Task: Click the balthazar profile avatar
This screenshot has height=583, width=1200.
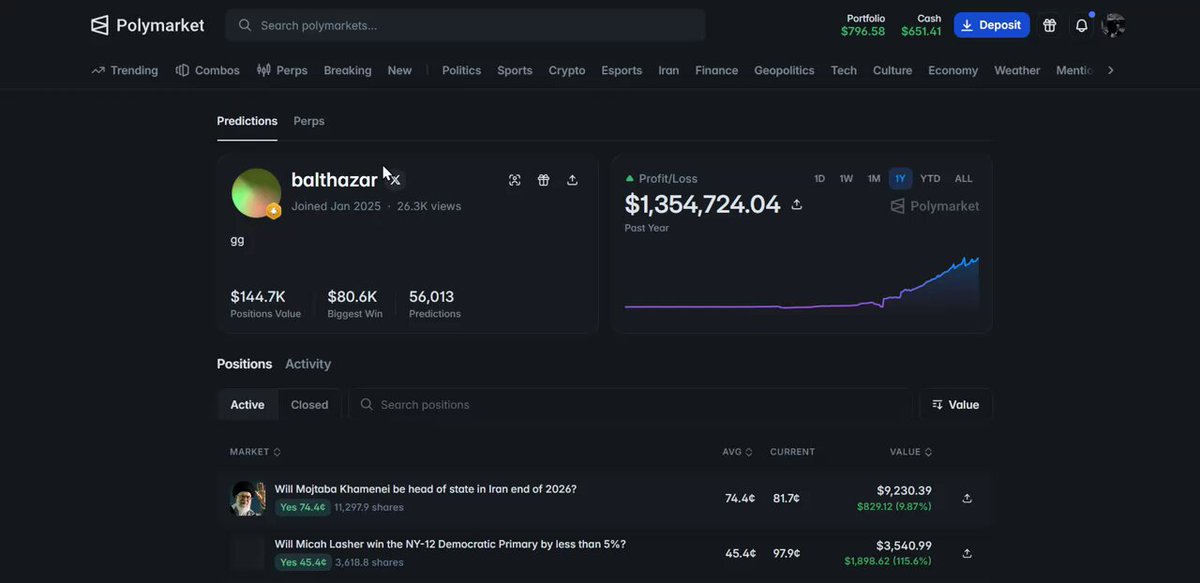Action: pyautogui.click(x=256, y=193)
